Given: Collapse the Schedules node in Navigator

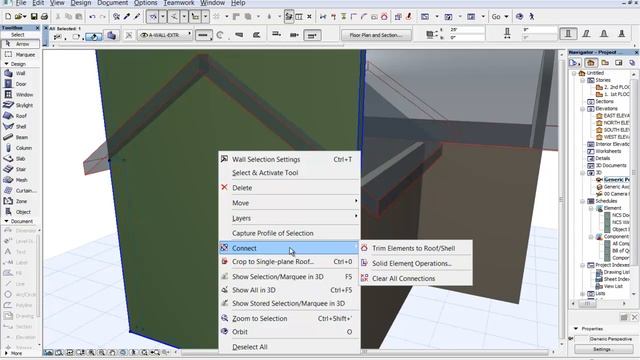Looking at the screenshot, I should click(583, 201).
